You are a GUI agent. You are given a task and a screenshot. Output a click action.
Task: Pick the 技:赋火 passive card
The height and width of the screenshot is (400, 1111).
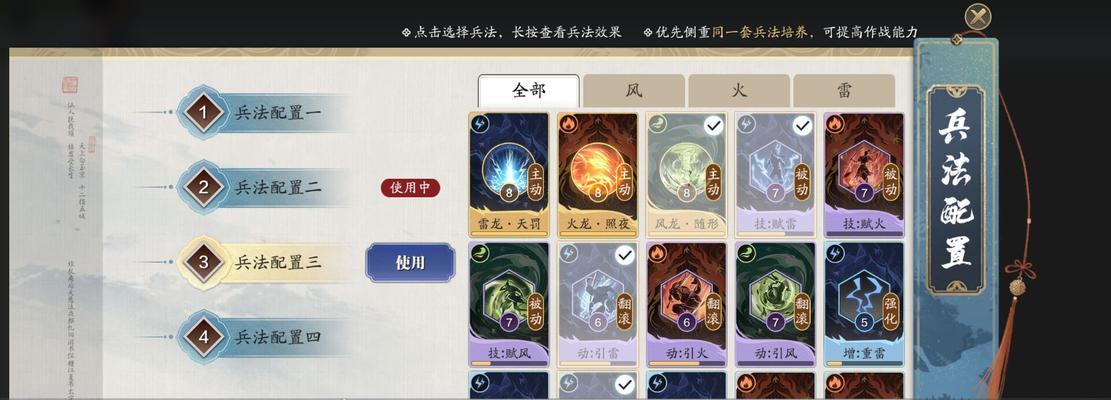(864, 175)
